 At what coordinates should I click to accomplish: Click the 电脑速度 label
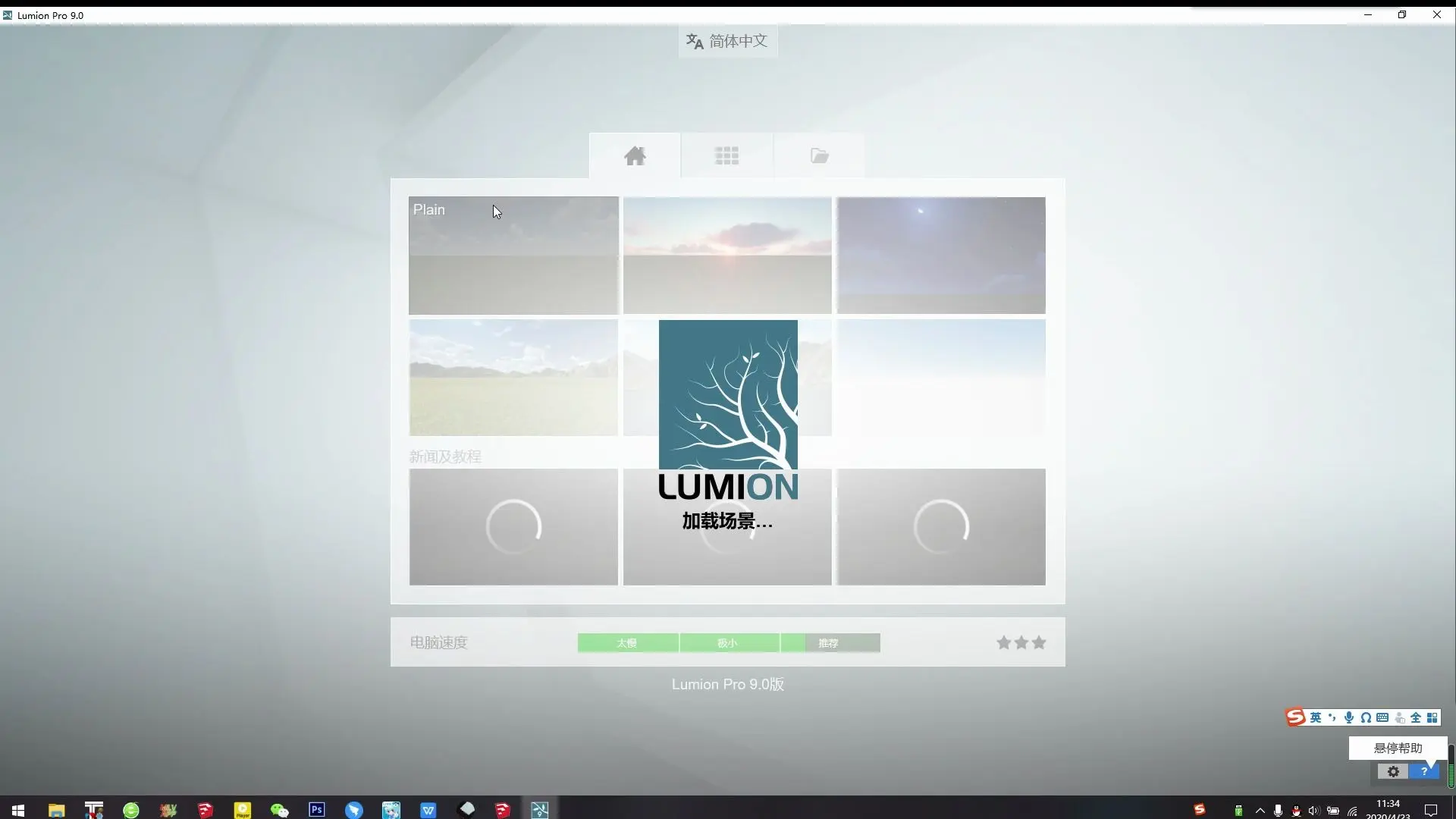[438, 642]
